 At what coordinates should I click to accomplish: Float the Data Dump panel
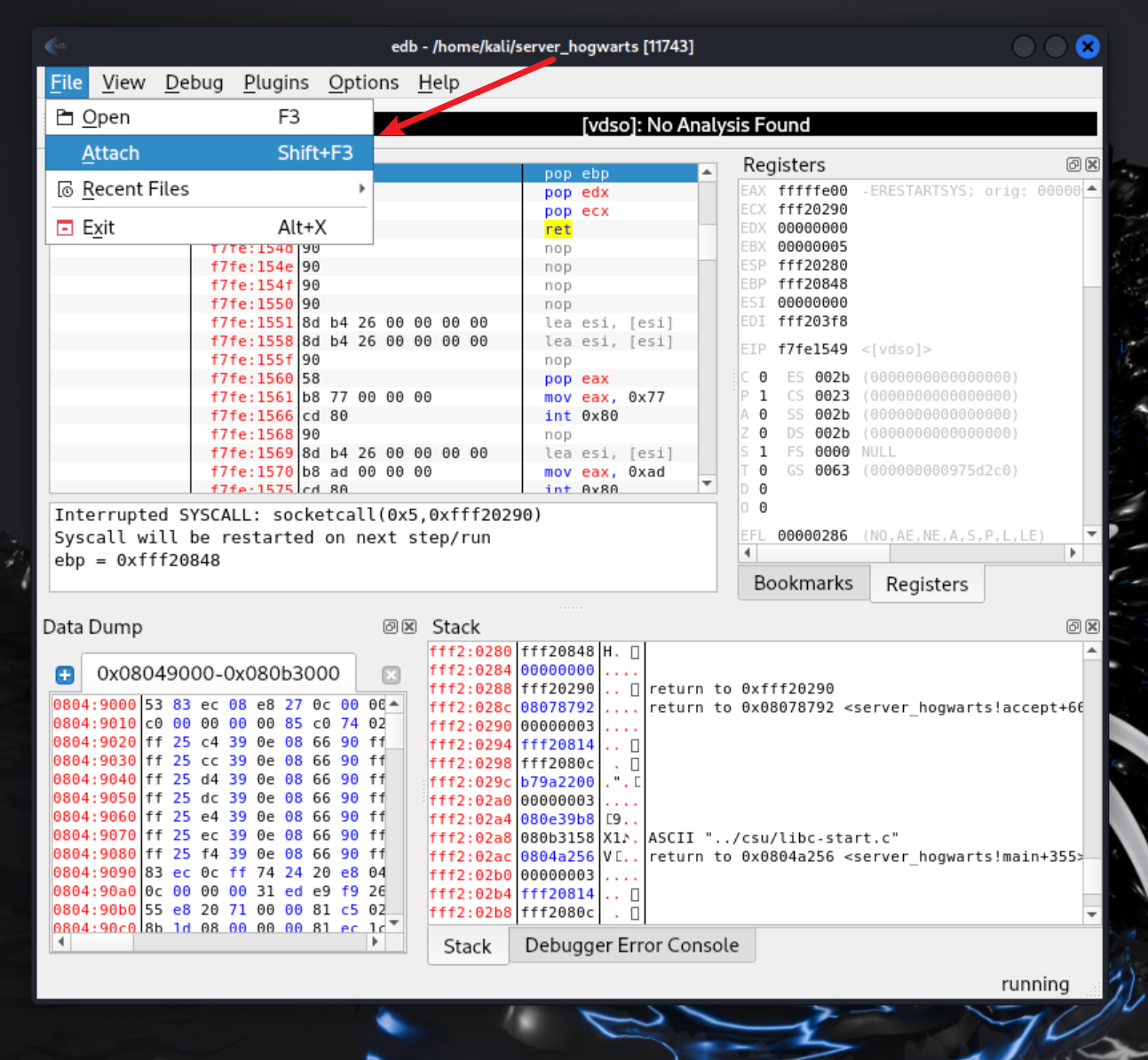390,627
